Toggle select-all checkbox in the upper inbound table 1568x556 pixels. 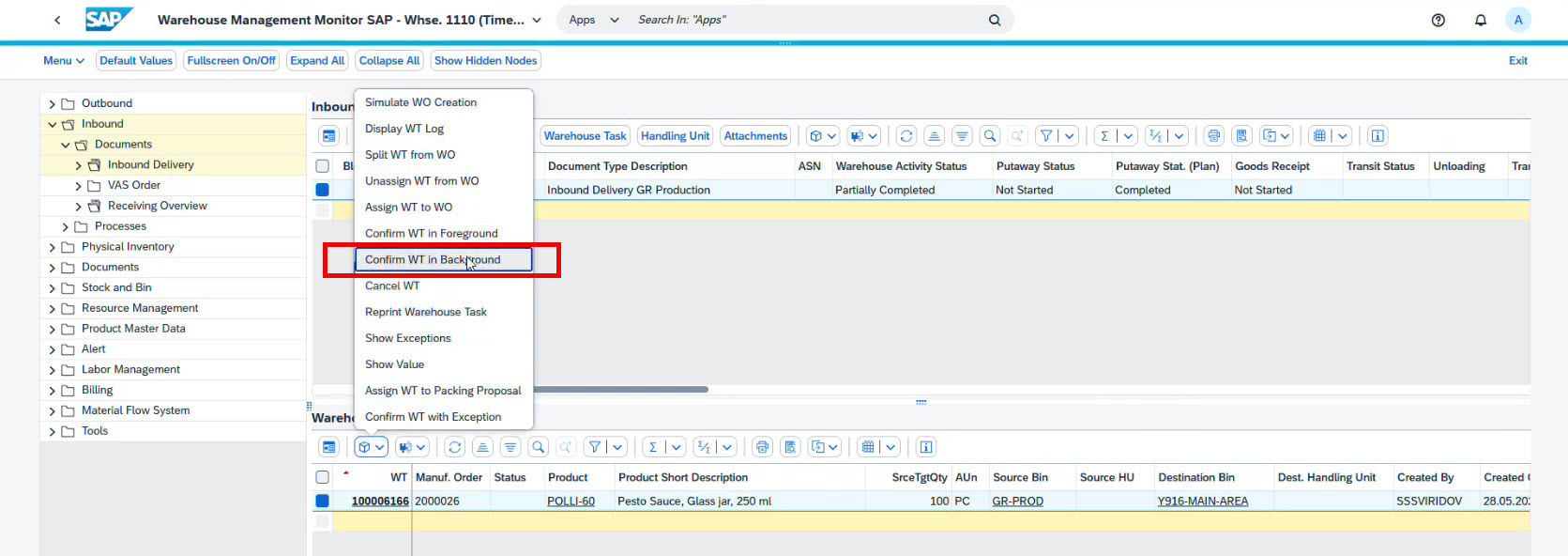click(x=323, y=166)
